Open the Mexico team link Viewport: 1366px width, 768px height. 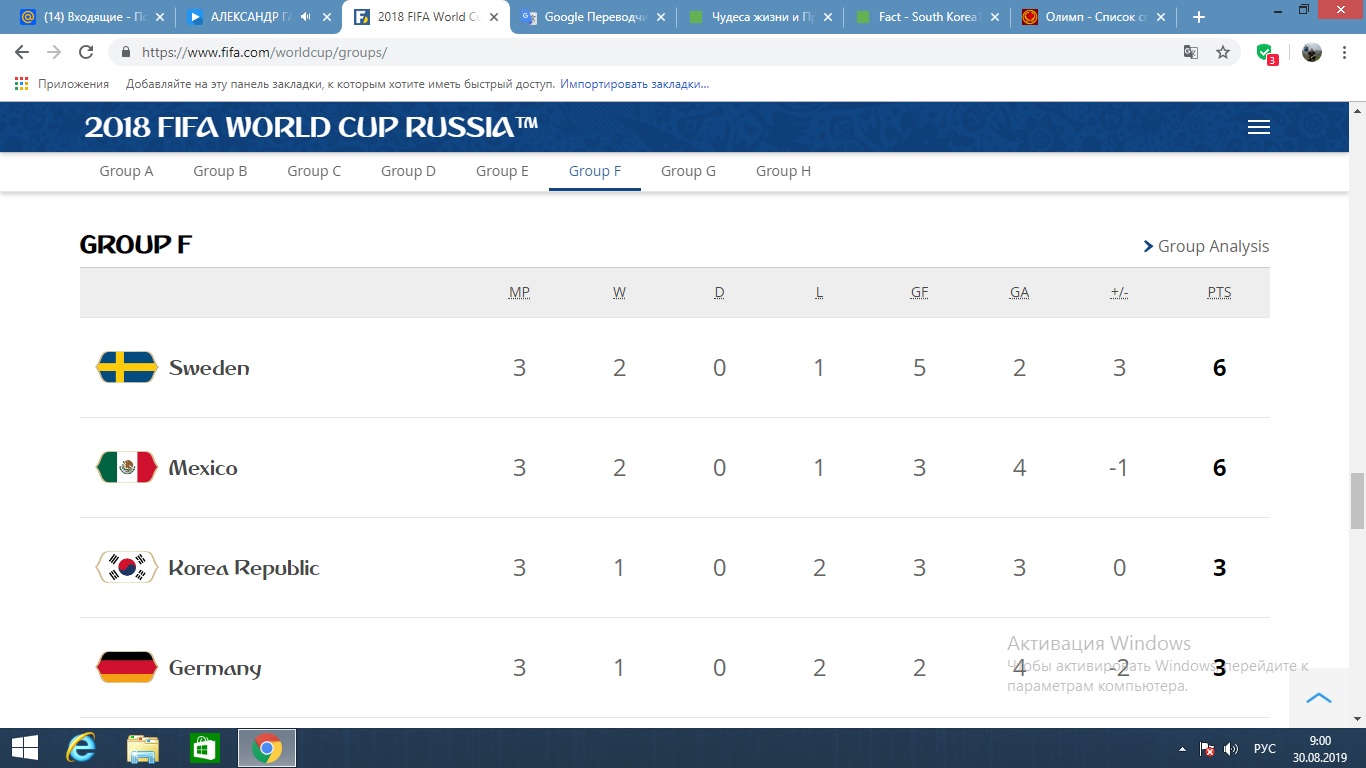tap(203, 468)
